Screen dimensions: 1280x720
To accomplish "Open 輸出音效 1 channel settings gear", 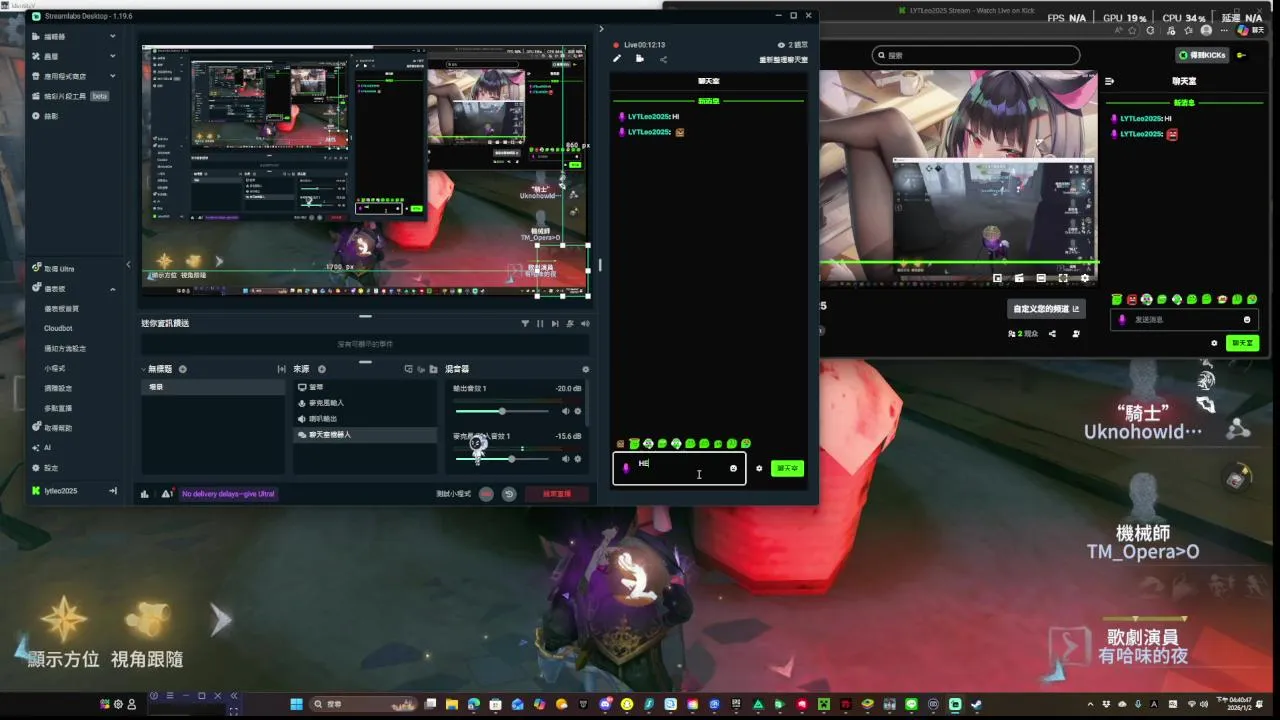I will click(x=577, y=411).
